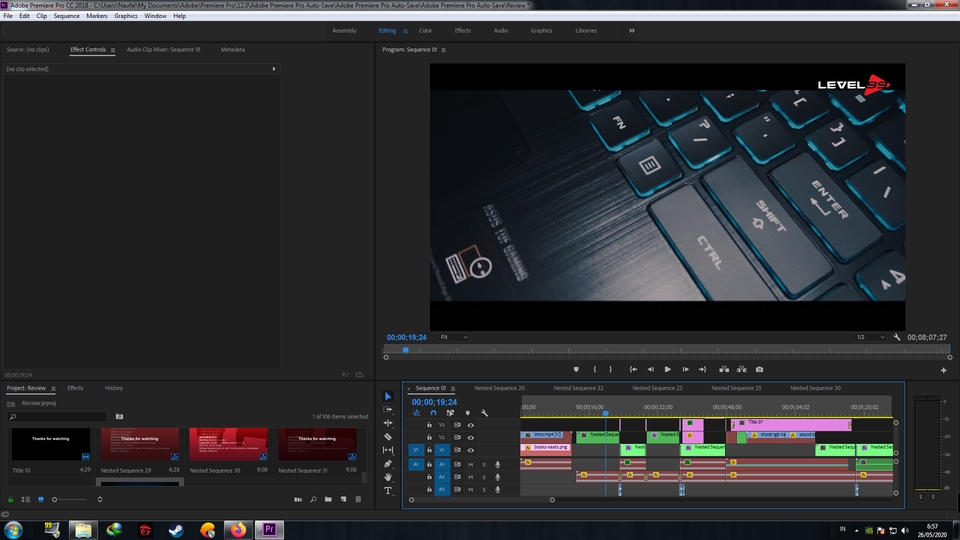Open Program monitor settings wrench
Image resolution: width=960 pixels, height=540 pixels.
(x=897, y=337)
